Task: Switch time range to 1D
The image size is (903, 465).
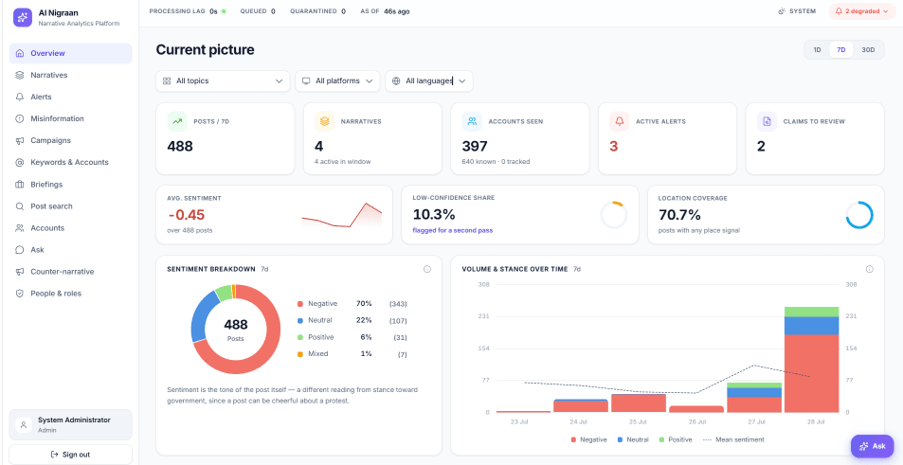Action: pyautogui.click(x=817, y=50)
